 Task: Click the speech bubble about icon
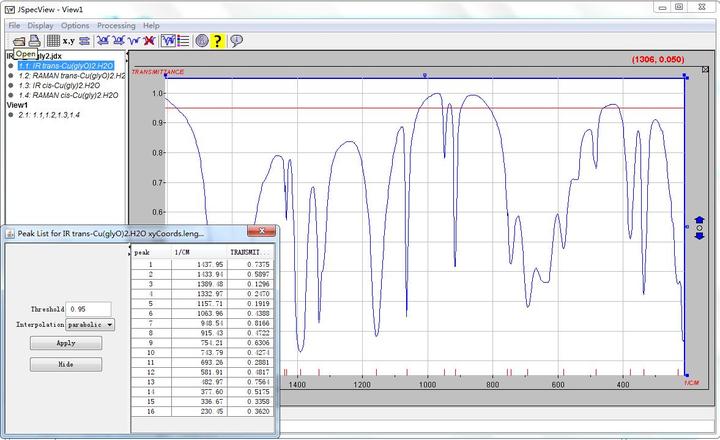coord(236,41)
